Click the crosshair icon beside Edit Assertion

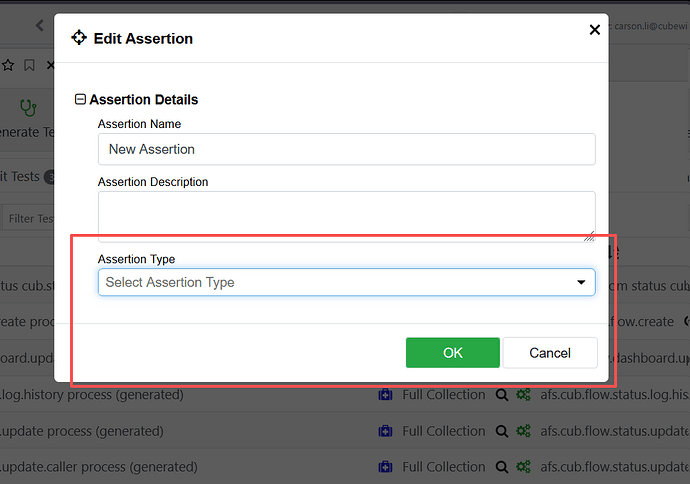point(79,38)
